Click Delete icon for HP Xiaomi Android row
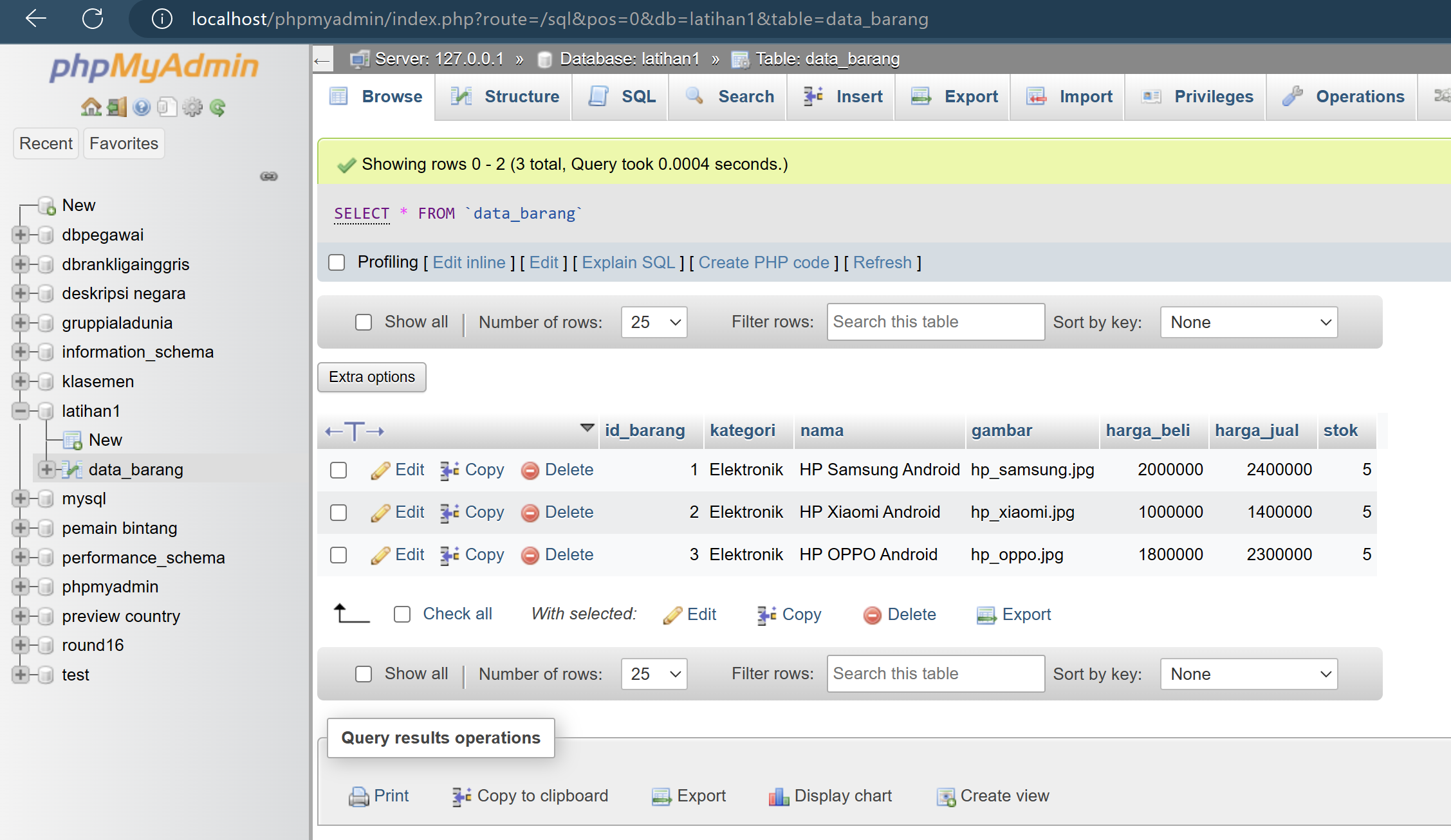Image resolution: width=1451 pixels, height=840 pixels. coord(530,513)
